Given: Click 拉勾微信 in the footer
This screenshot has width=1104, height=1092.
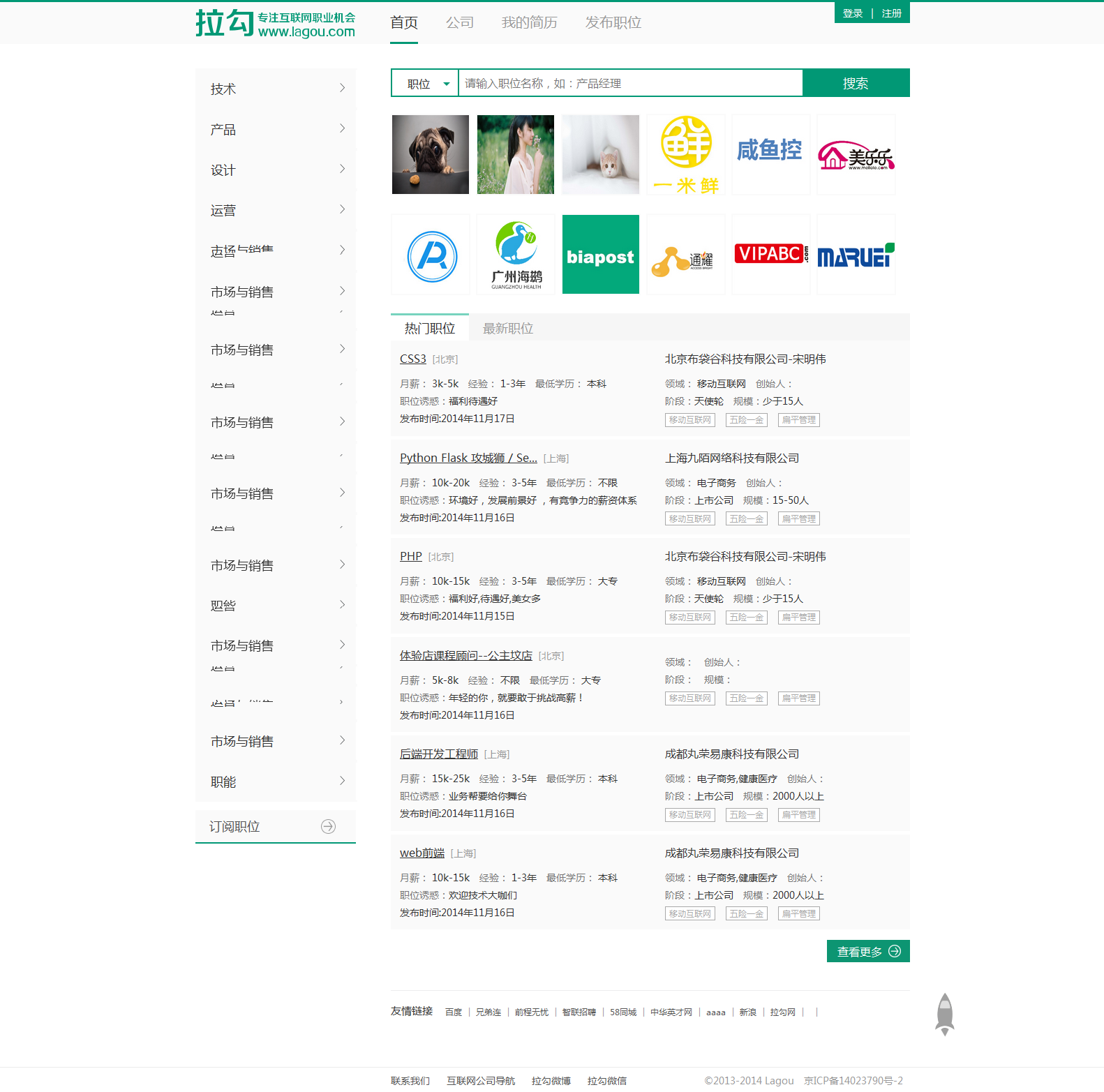Looking at the screenshot, I should [607, 1080].
